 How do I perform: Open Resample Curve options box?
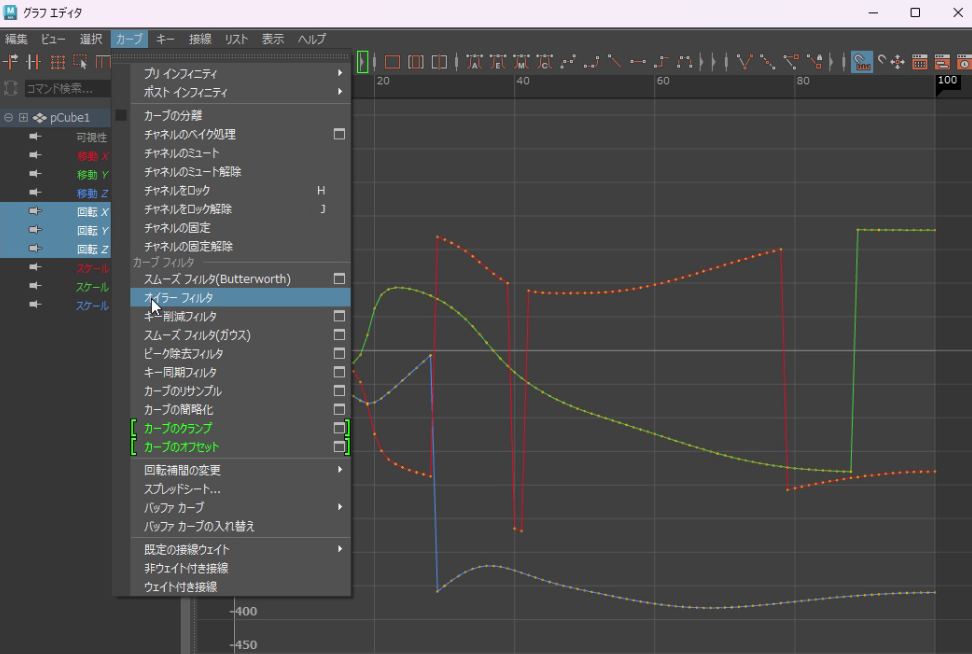click(339, 391)
